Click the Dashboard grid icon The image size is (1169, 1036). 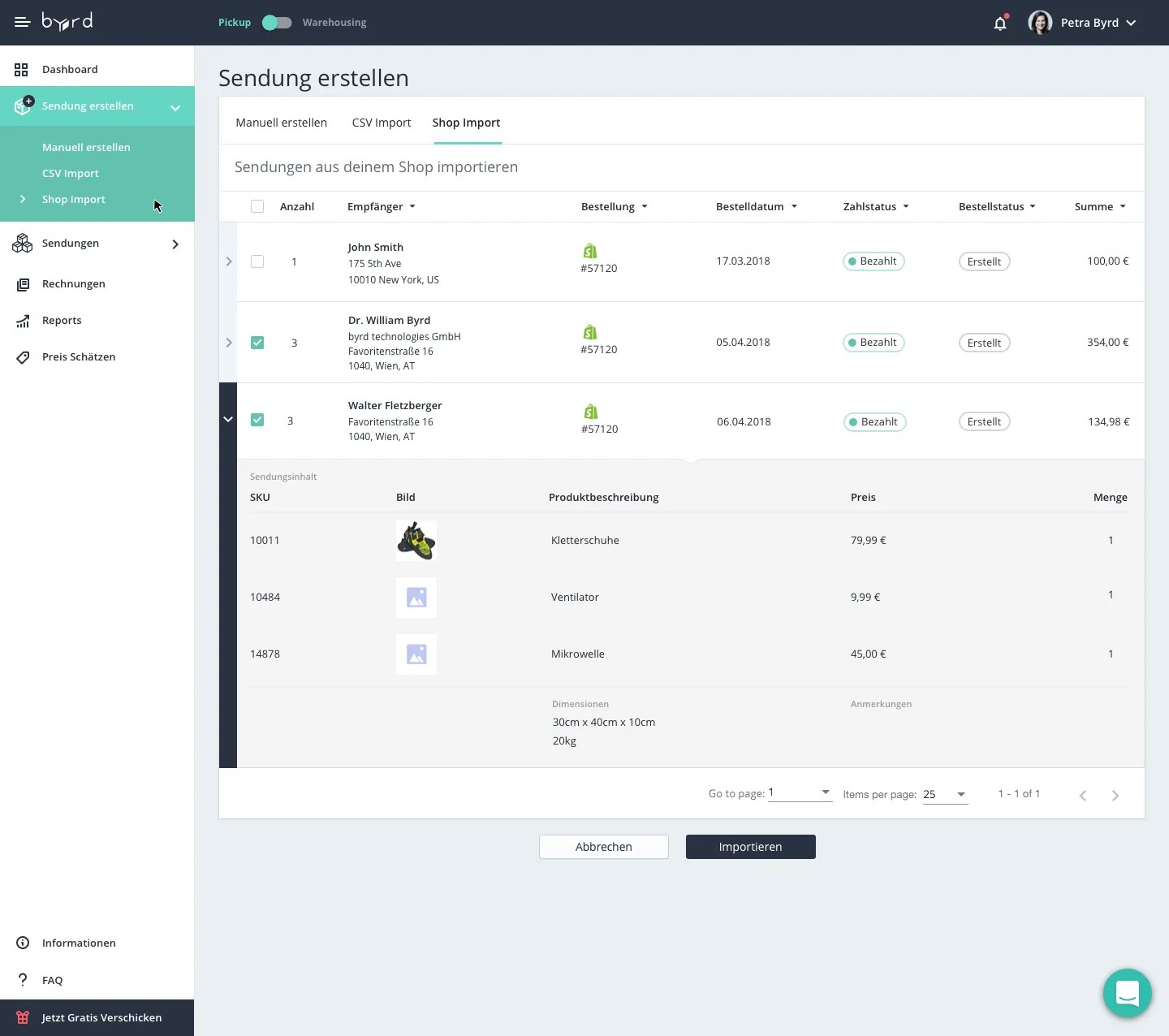click(x=22, y=70)
